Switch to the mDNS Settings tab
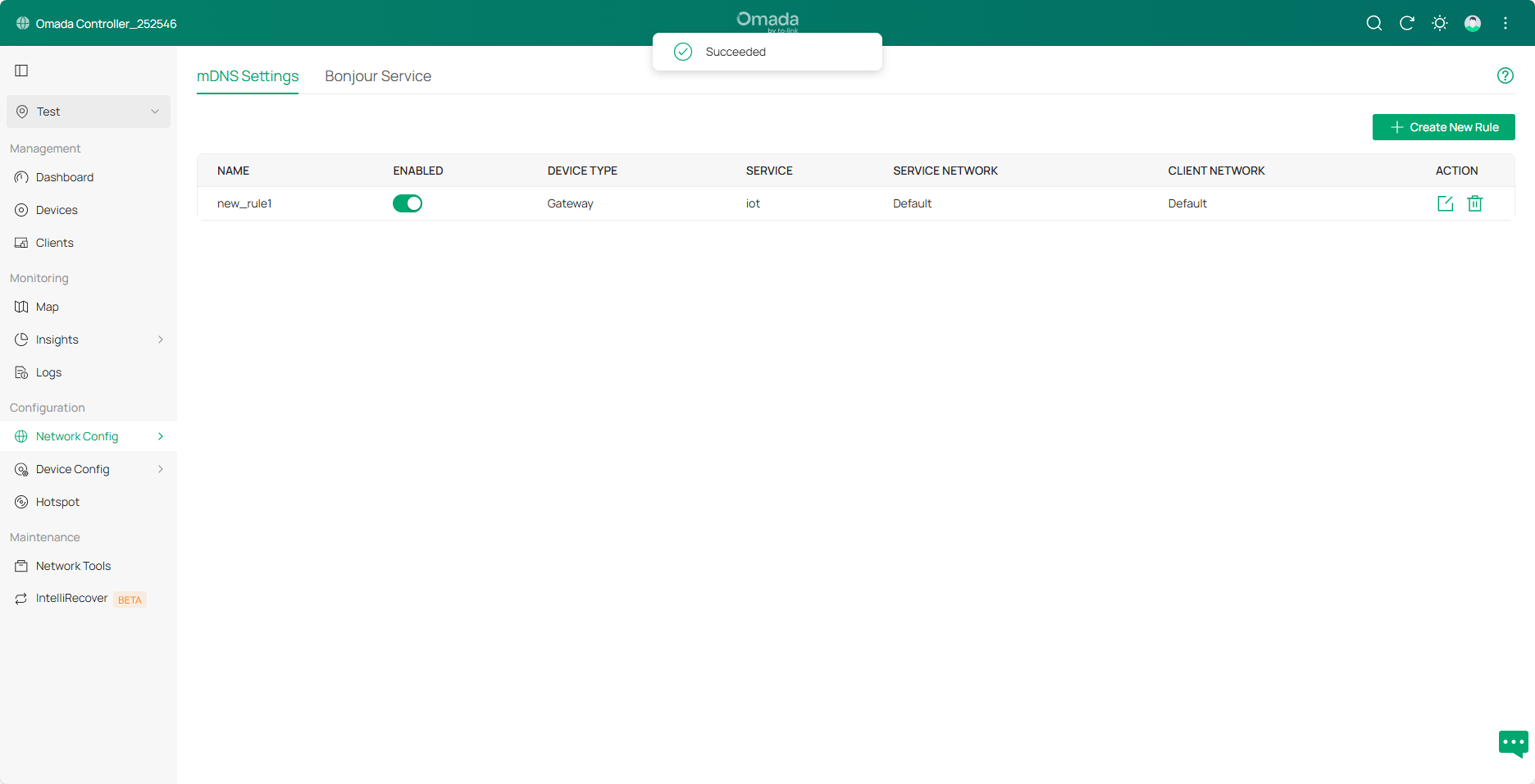The height and width of the screenshot is (784, 1535). (x=247, y=76)
